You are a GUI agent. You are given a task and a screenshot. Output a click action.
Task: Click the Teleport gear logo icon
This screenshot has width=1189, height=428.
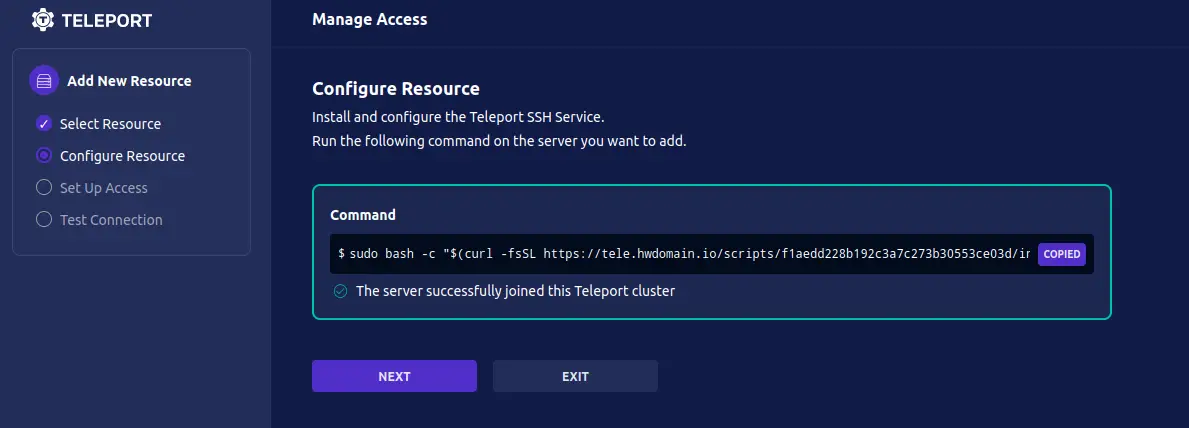(x=43, y=20)
